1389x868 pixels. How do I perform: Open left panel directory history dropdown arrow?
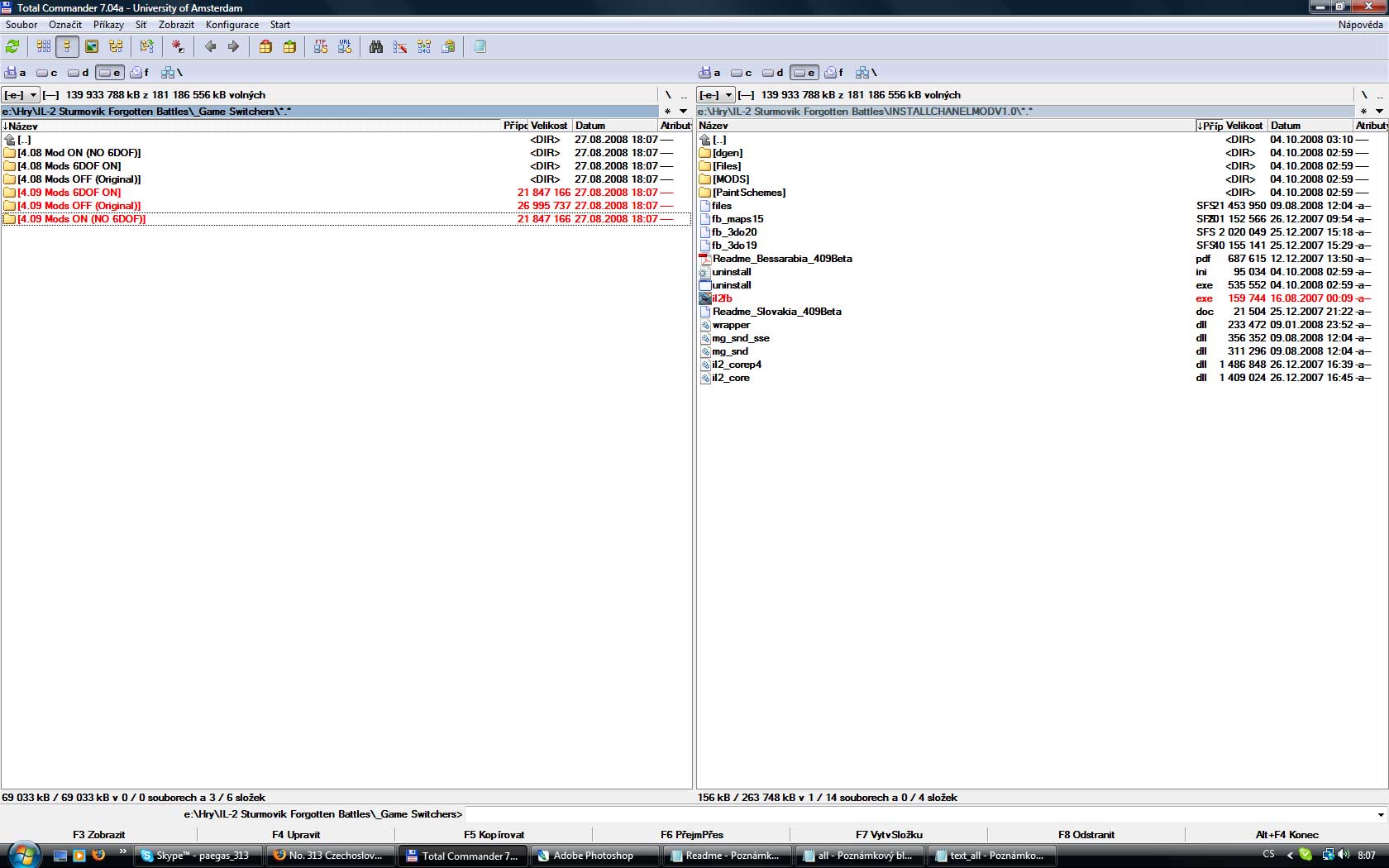[684, 111]
